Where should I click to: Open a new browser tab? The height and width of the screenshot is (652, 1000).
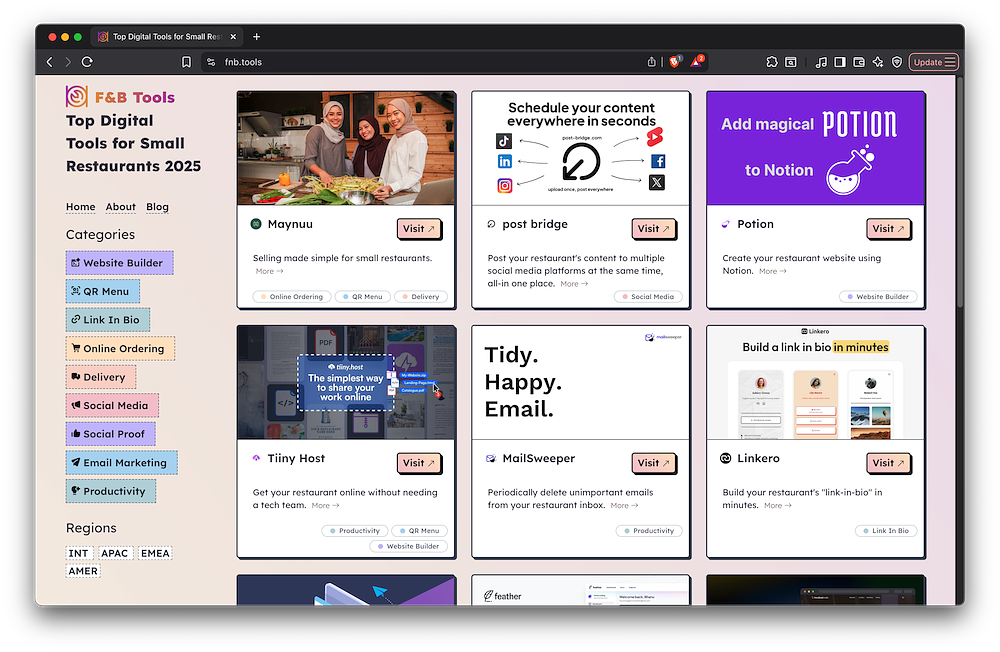pyautogui.click(x=257, y=37)
